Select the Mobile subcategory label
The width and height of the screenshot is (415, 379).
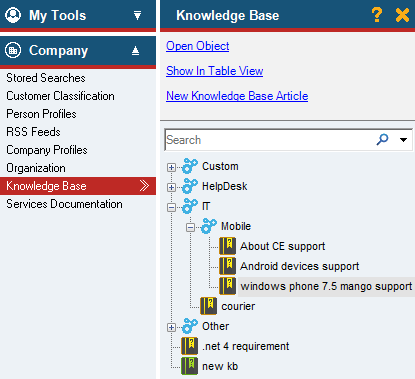[236, 226]
